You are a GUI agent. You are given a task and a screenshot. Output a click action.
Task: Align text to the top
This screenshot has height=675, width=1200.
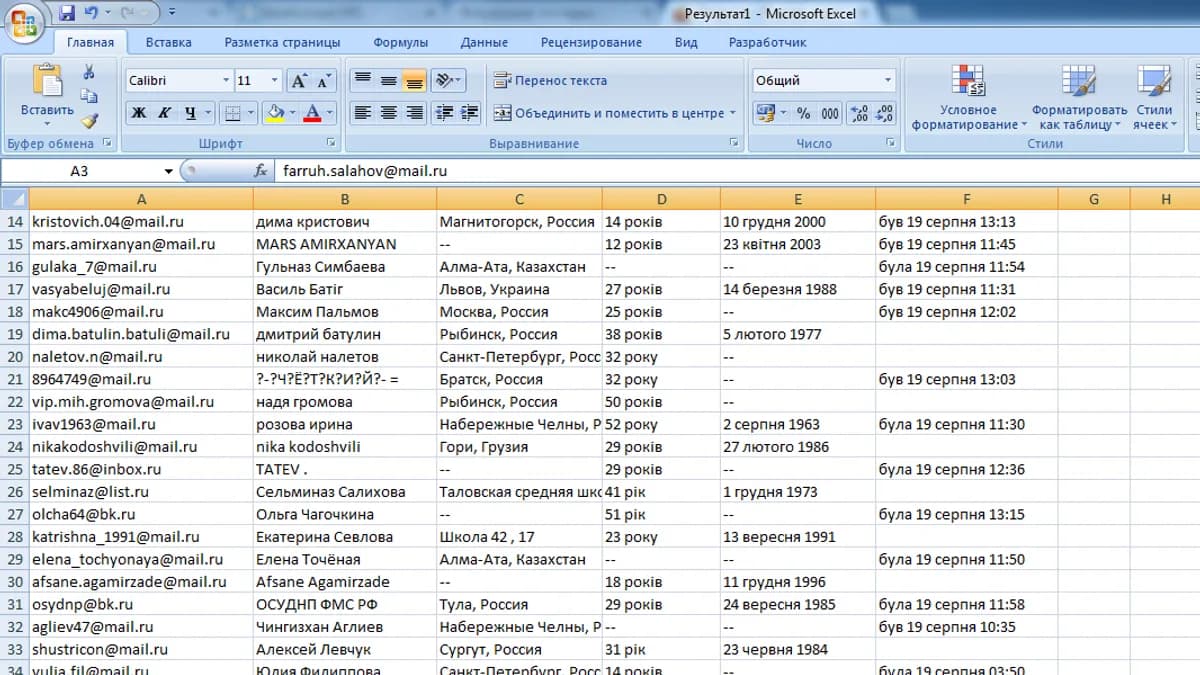click(364, 81)
